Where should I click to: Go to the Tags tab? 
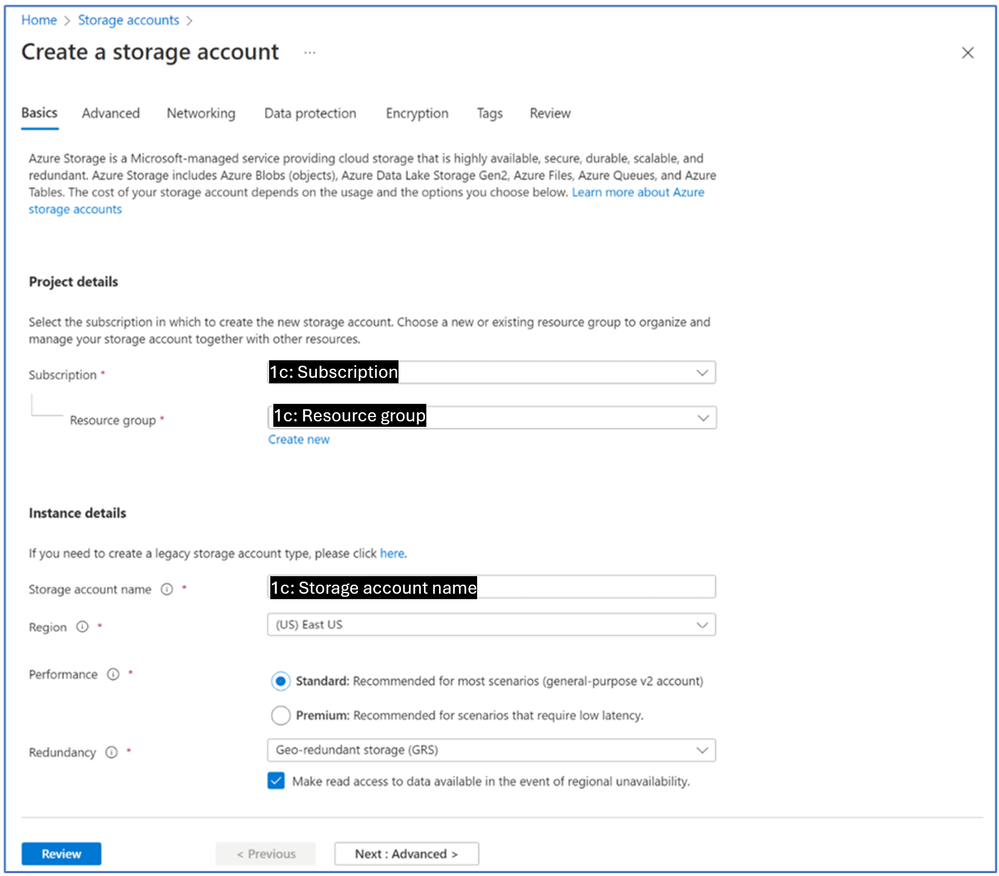point(489,113)
